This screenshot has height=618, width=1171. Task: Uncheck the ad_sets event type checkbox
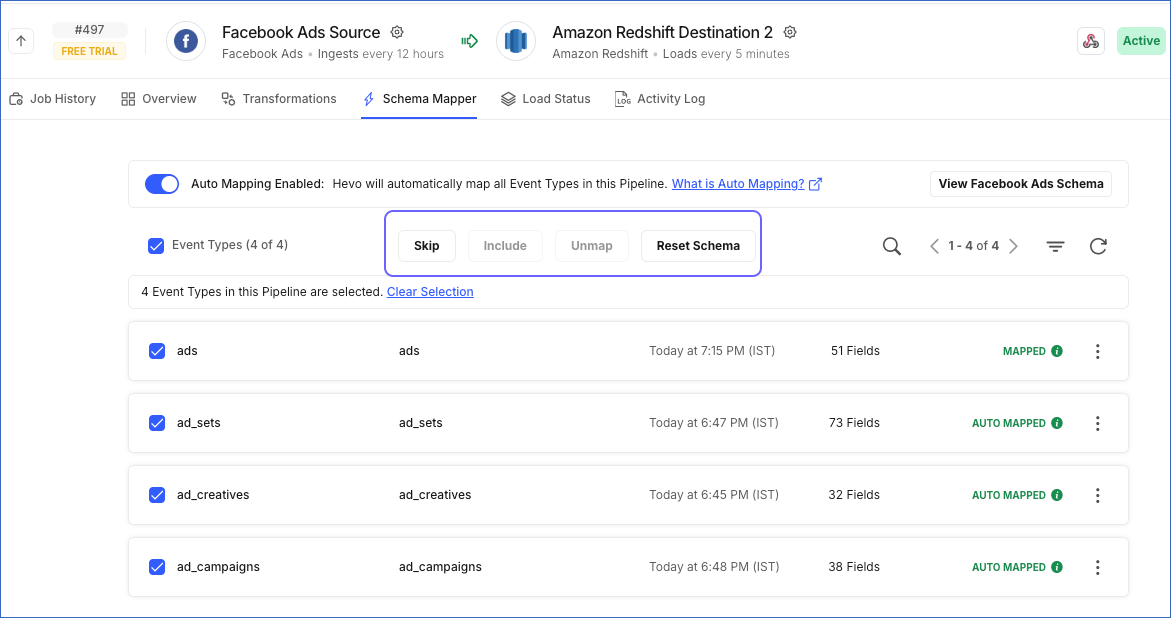click(157, 422)
